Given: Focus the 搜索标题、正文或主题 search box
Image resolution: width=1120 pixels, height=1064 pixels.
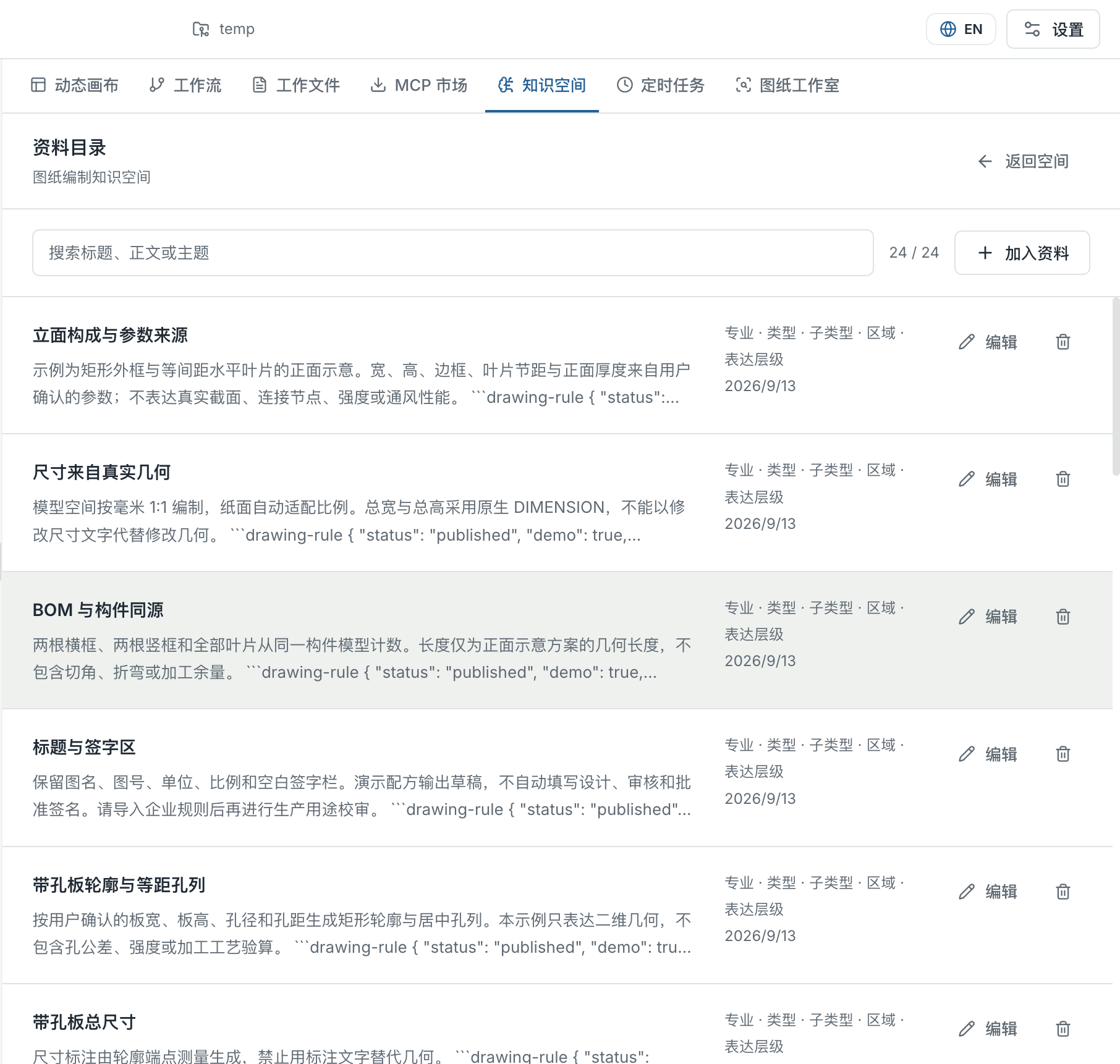Looking at the screenshot, I should (x=452, y=253).
